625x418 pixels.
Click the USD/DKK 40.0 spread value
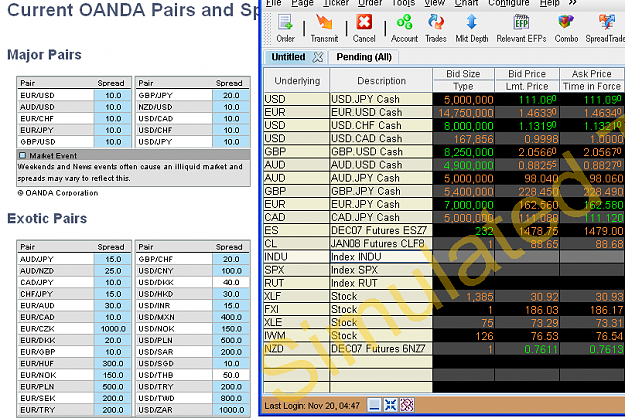tap(231, 283)
